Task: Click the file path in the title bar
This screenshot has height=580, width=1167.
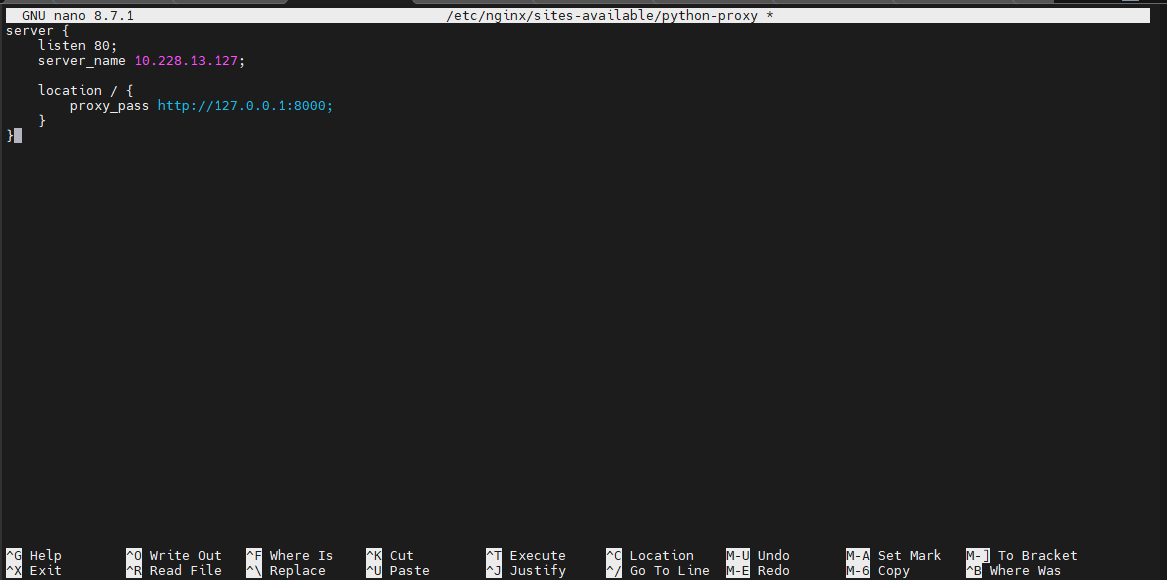Action: click(602, 16)
